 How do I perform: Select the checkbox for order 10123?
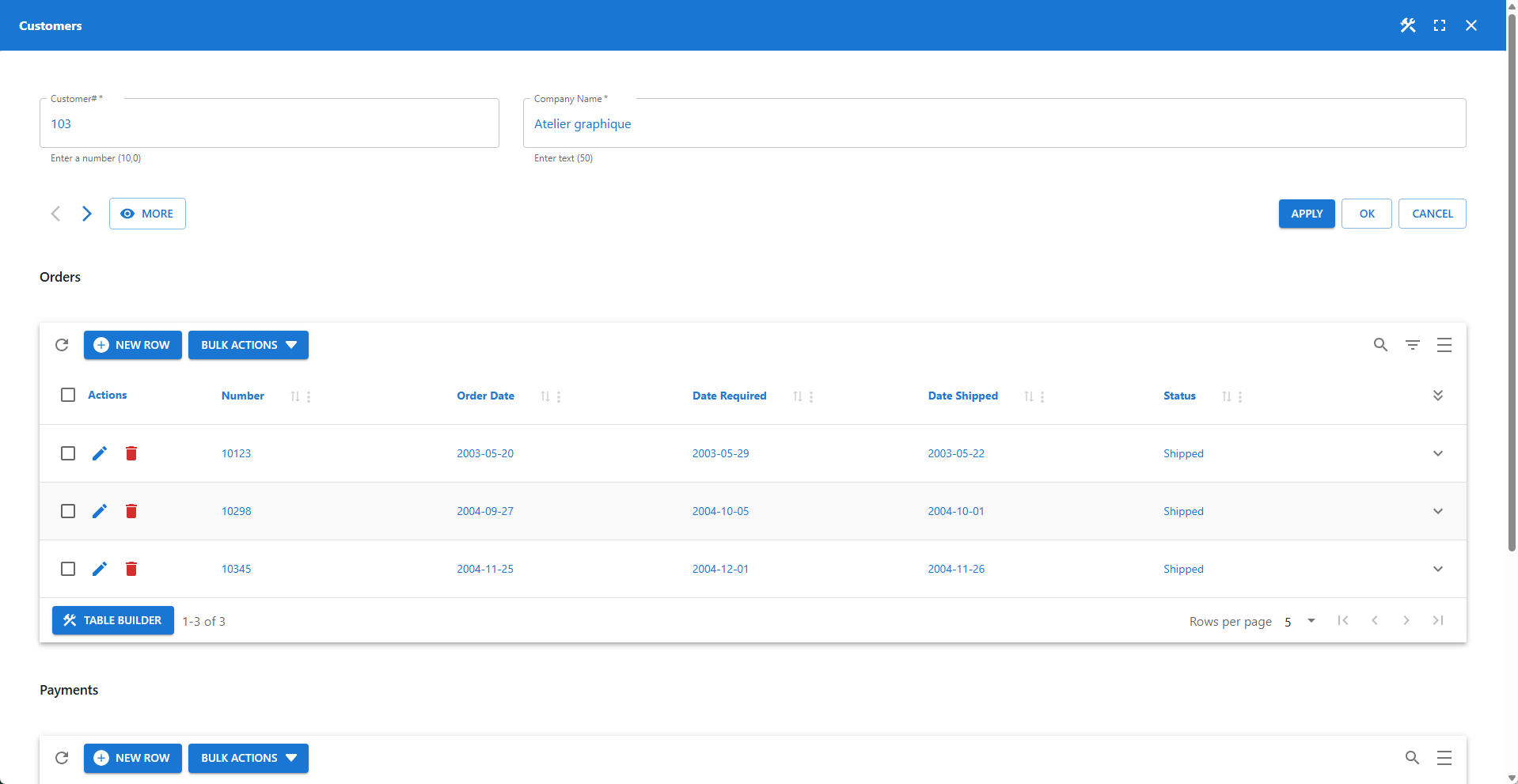[67, 453]
